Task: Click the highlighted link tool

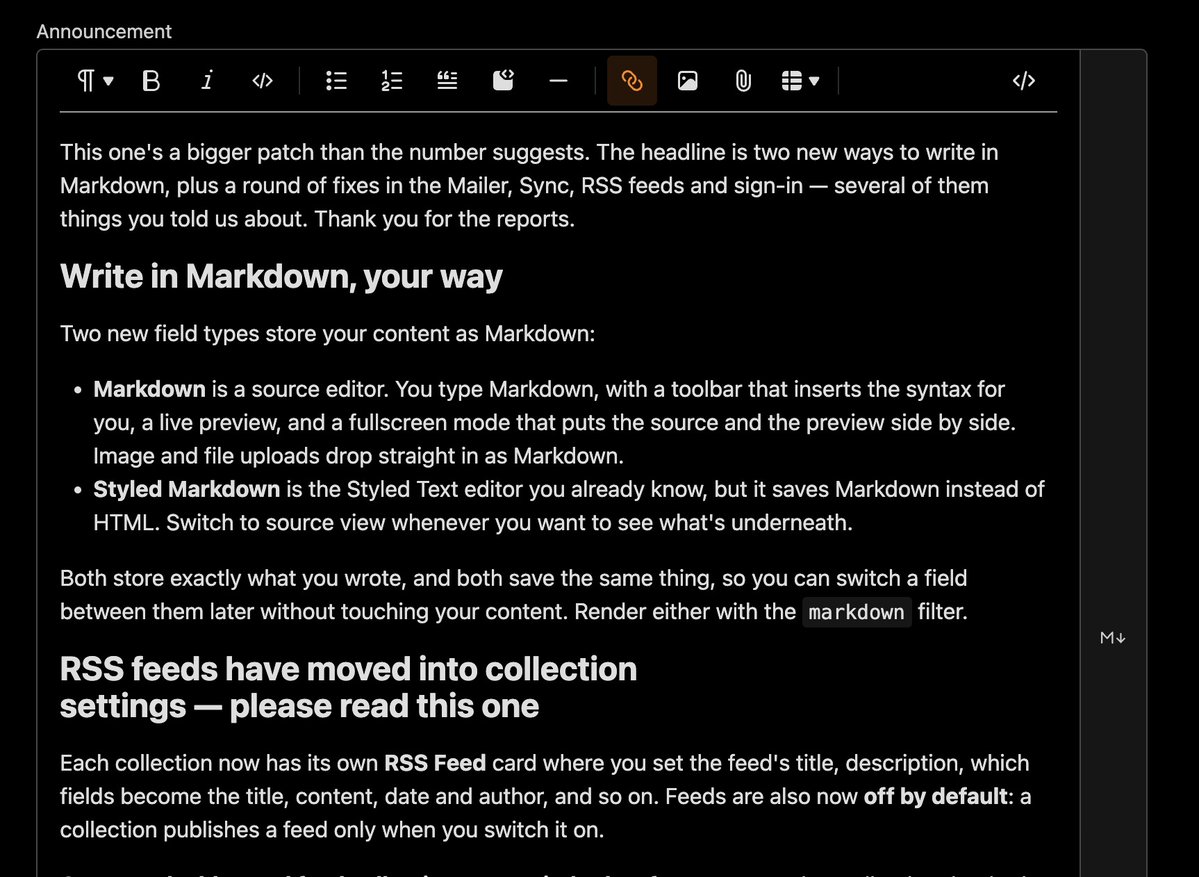Action: 632,80
